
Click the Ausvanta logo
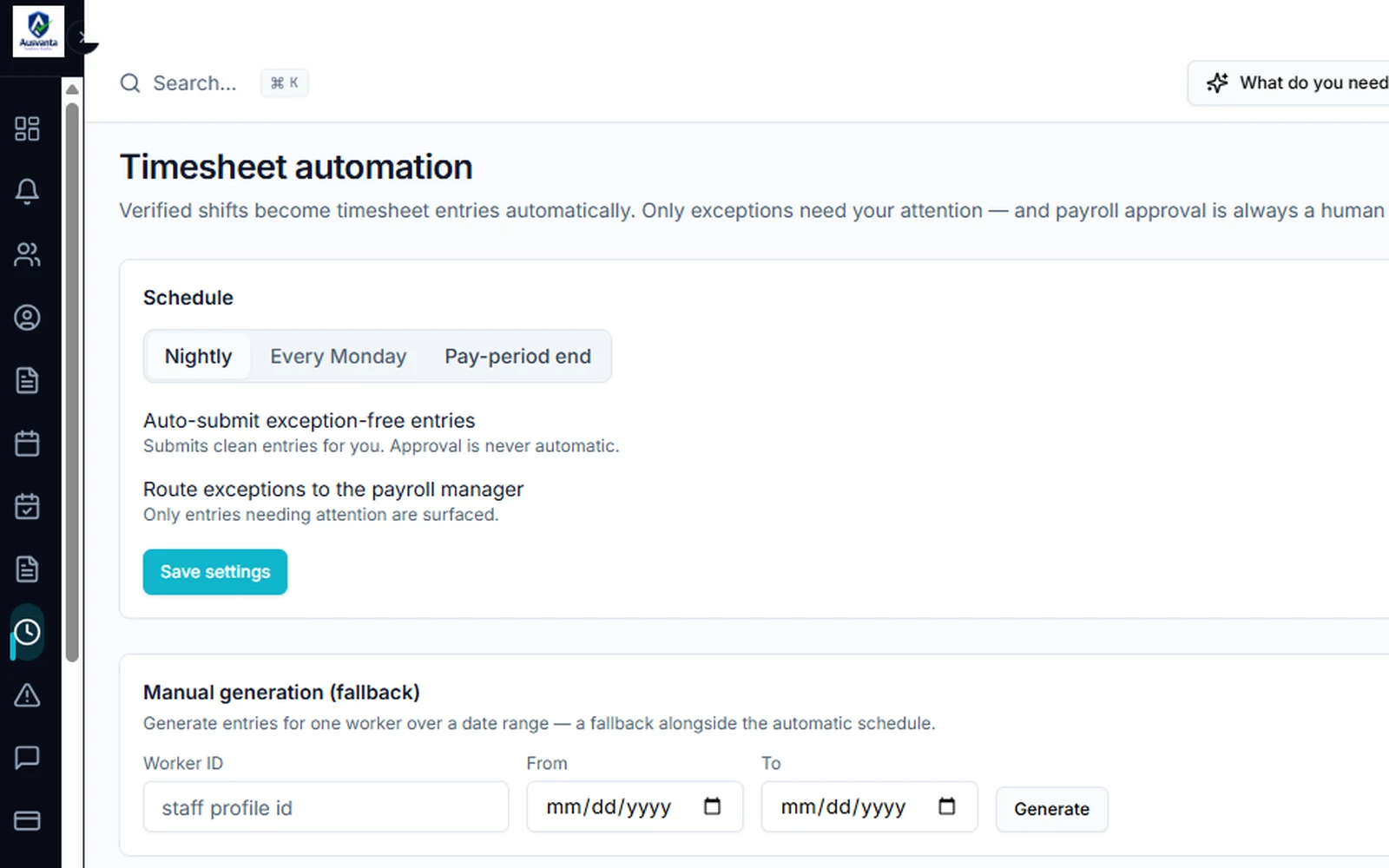(x=38, y=31)
